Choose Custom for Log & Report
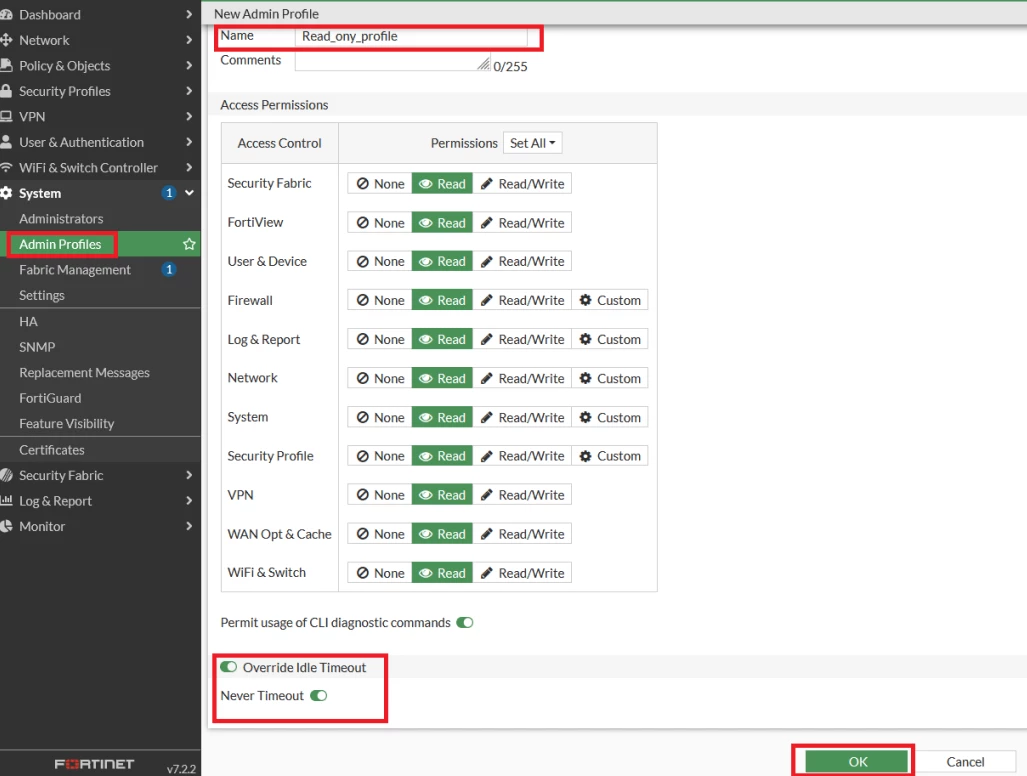This screenshot has width=1027, height=776. coord(610,339)
